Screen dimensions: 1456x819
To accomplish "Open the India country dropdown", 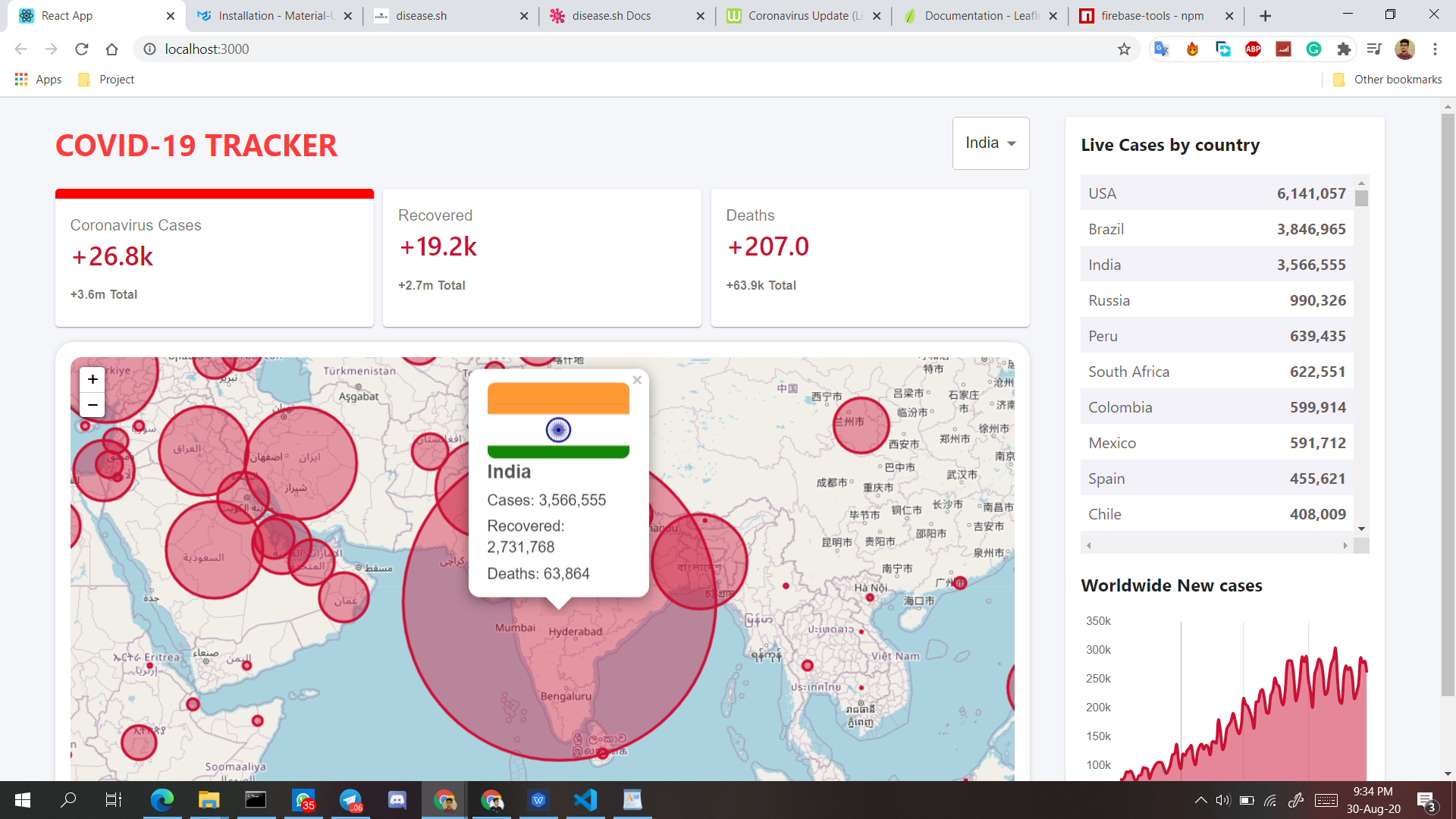I will pos(990,143).
